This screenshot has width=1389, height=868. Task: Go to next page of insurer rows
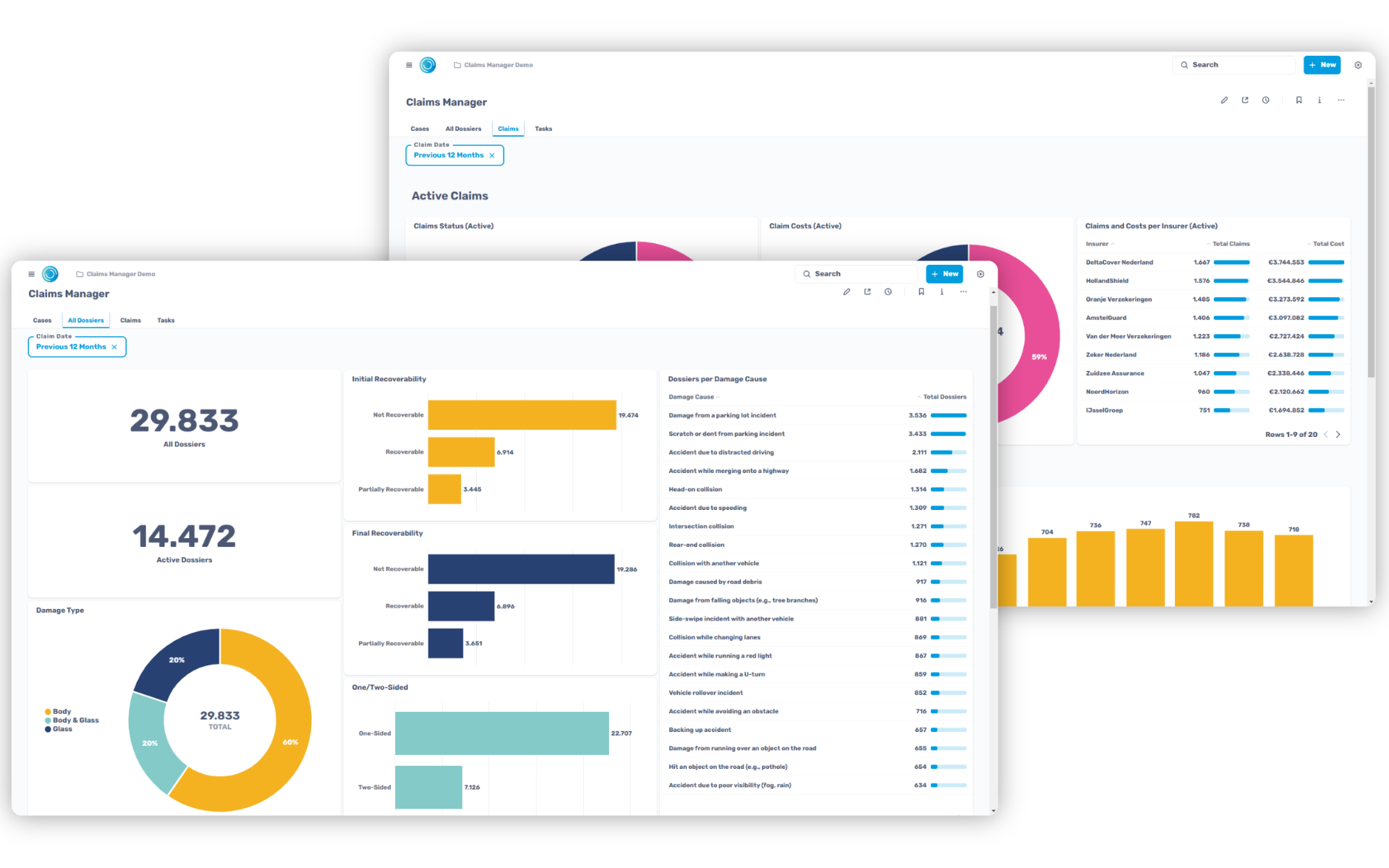(1338, 435)
